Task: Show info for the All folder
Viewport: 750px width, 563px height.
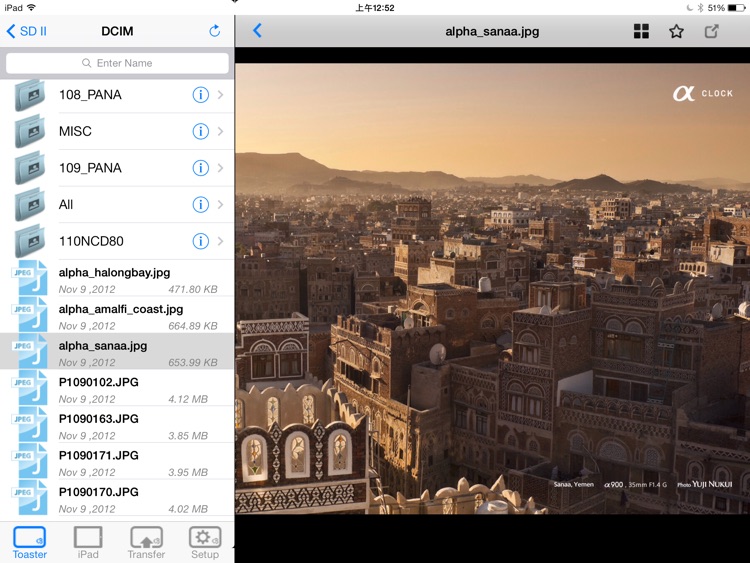Action: pyautogui.click(x=200, y=204)
